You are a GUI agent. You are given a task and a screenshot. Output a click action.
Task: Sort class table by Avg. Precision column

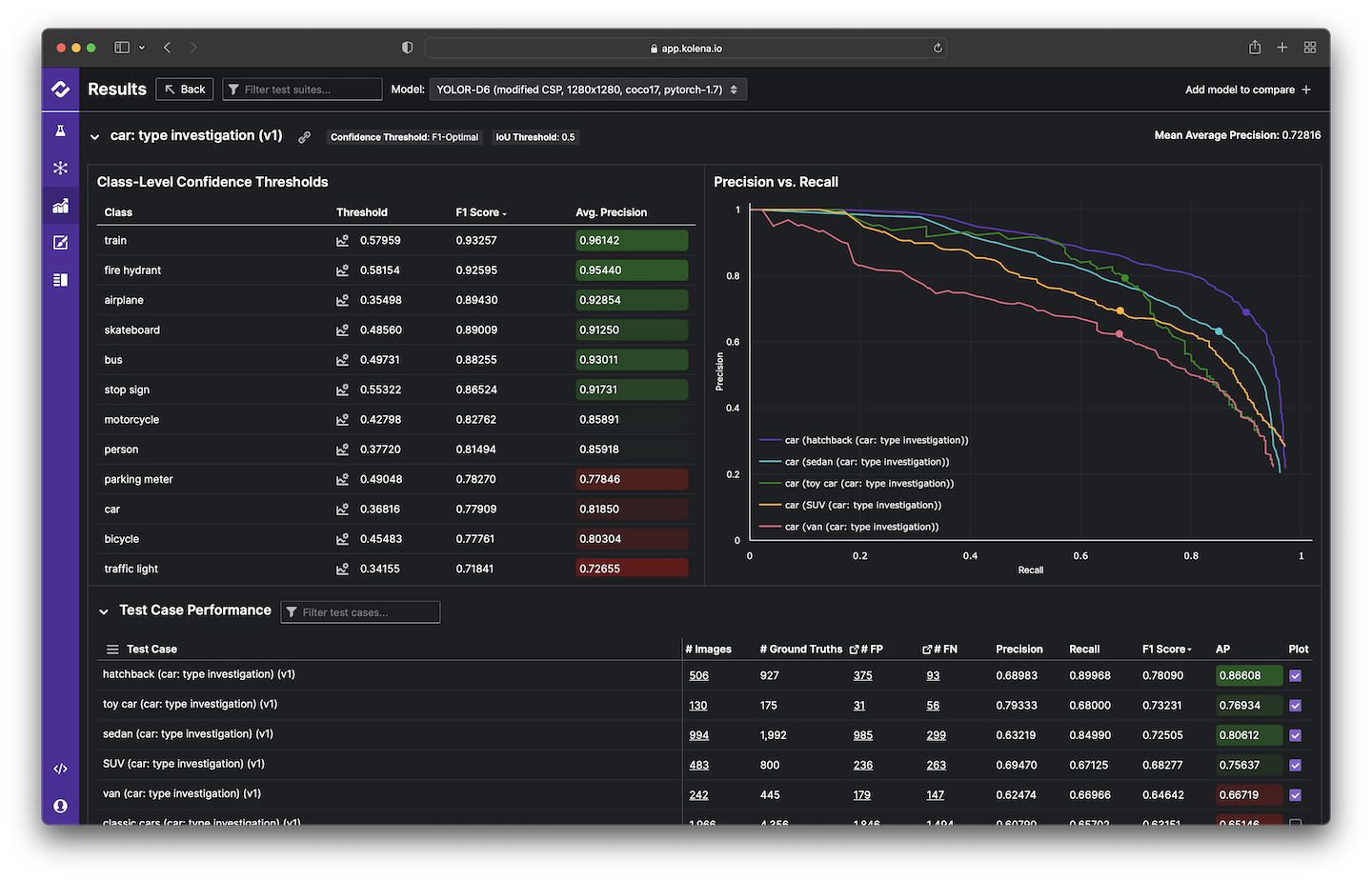tap(611, 212)
